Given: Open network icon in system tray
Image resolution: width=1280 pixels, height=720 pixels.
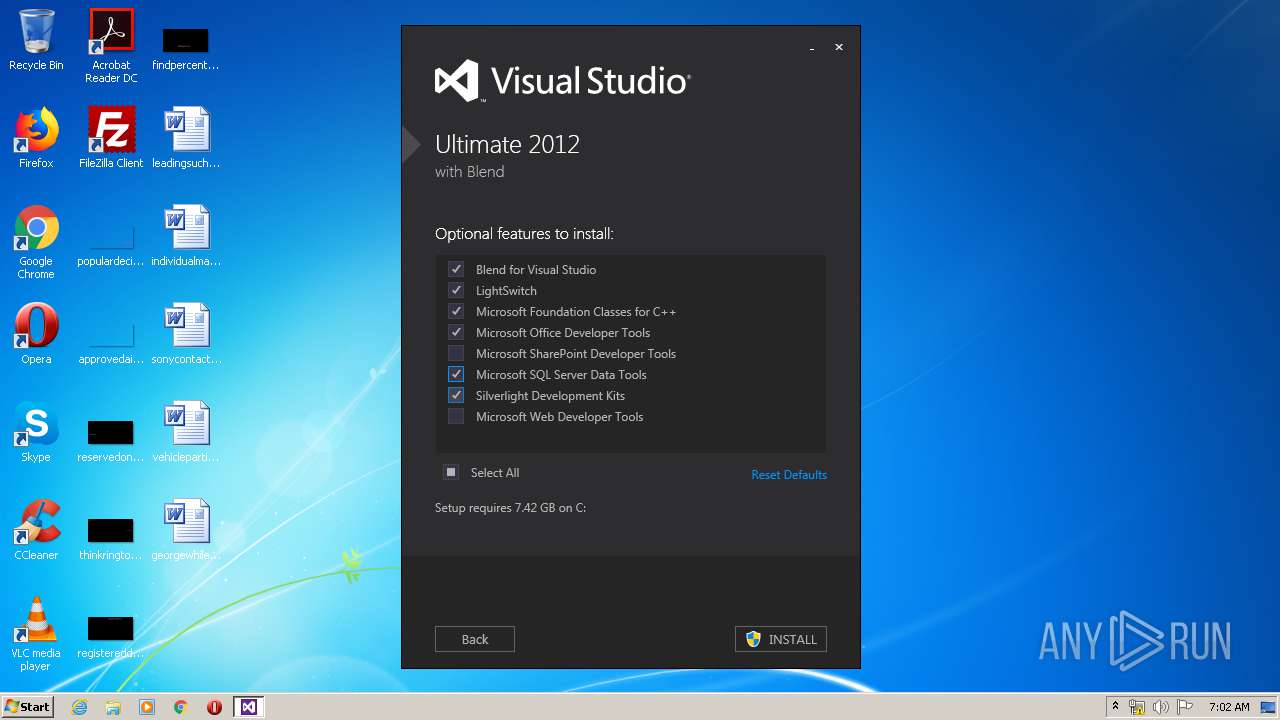Looking at the screenshot, I should [x=1137, y=707].
